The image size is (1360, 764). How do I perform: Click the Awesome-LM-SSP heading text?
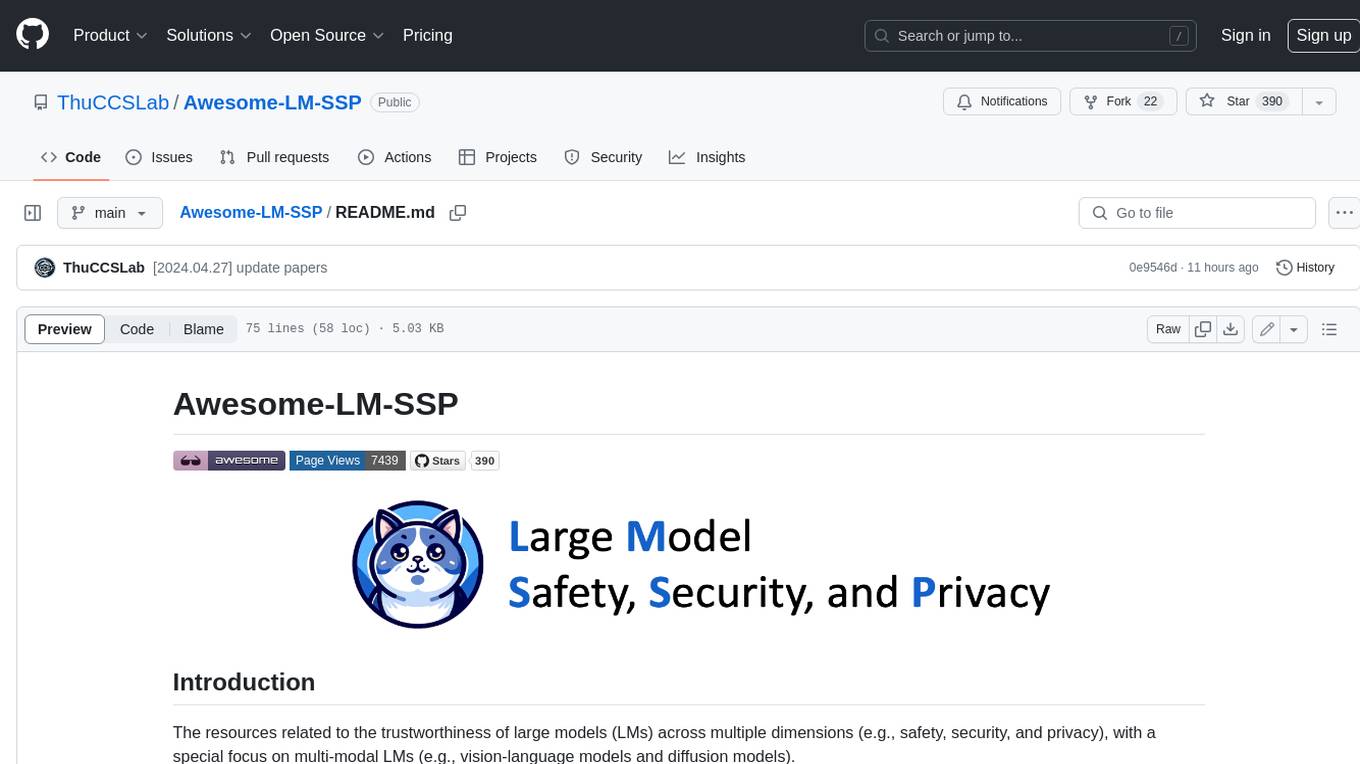315,404
